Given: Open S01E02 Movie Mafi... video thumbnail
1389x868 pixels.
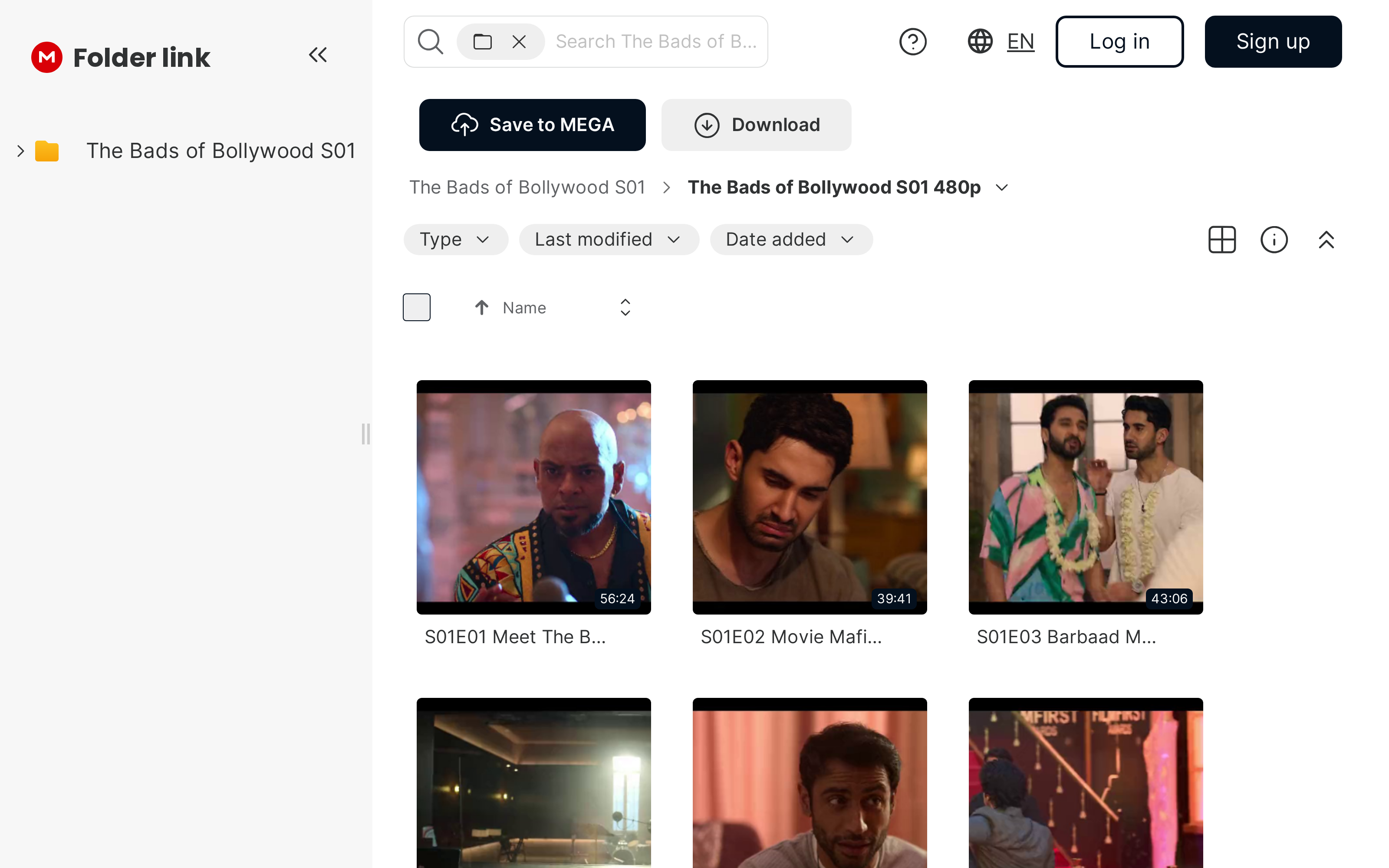Looking at the screenshot, I should (x=810, y=497).
